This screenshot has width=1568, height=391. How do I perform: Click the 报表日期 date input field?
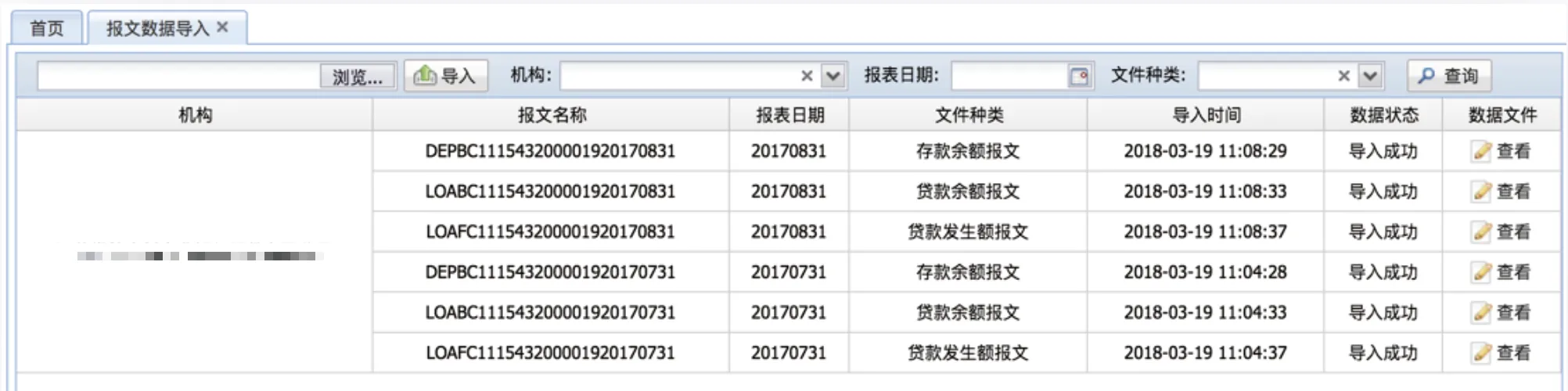[x=1009, y=76]
